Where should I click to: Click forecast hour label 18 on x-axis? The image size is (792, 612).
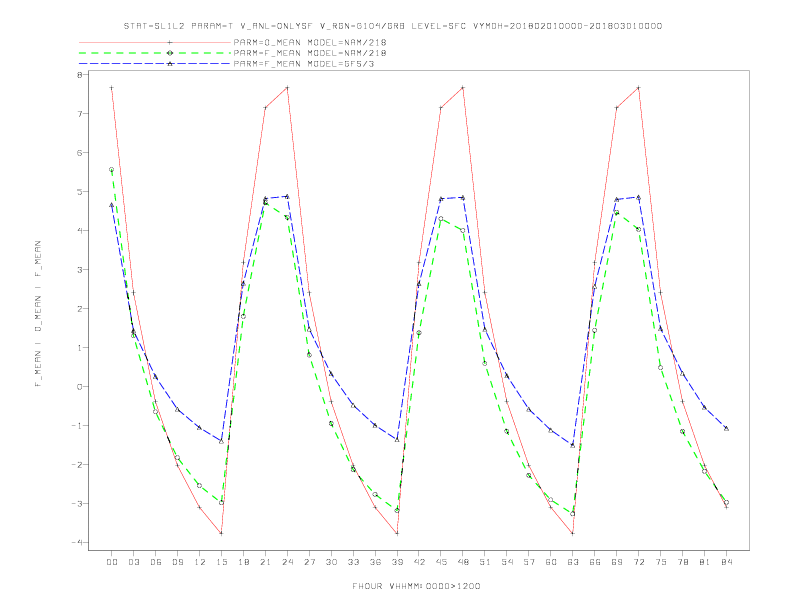click(x=243, y=562)
